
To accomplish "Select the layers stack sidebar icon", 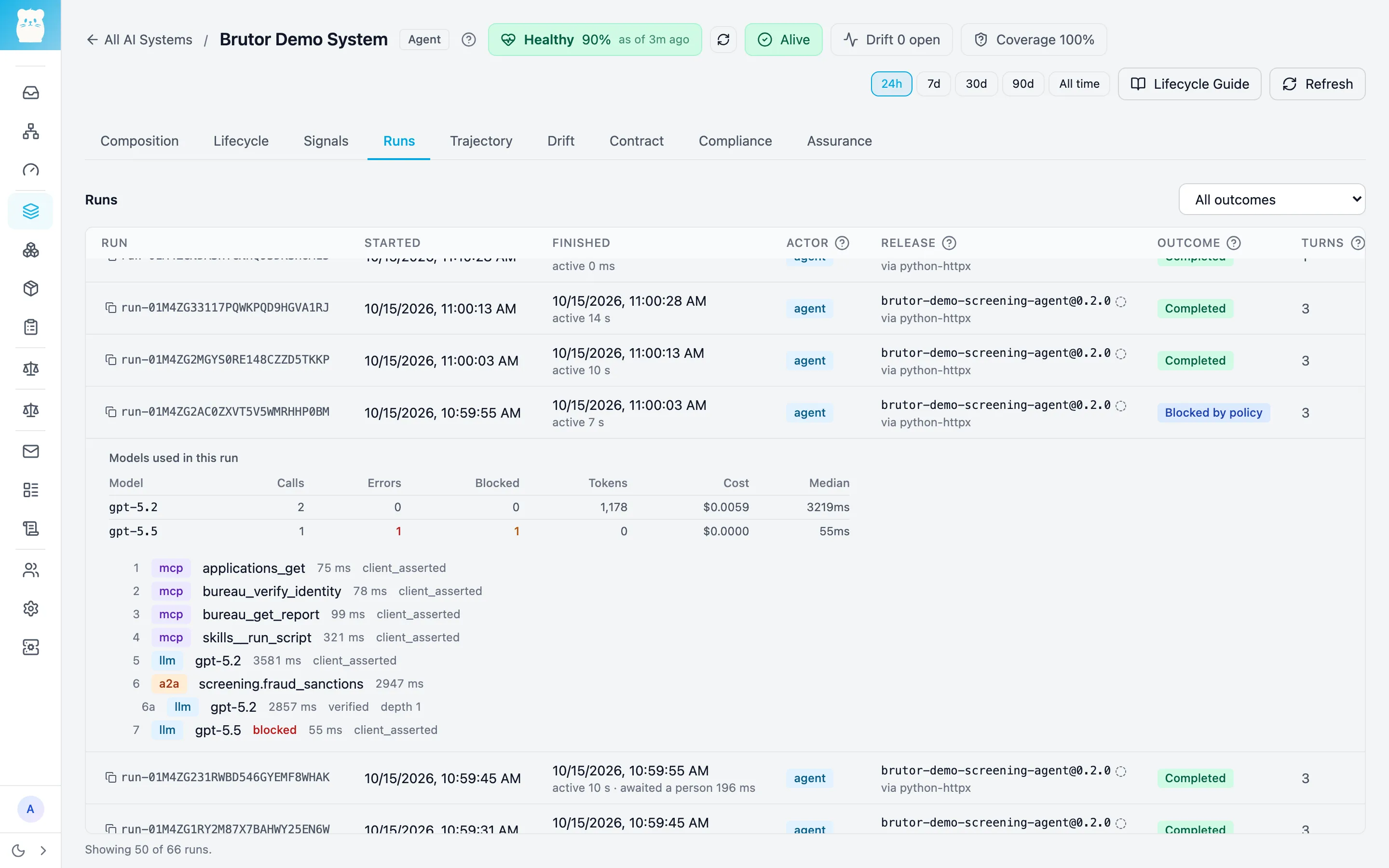I will pyautogui.click(x=30, y=211).
